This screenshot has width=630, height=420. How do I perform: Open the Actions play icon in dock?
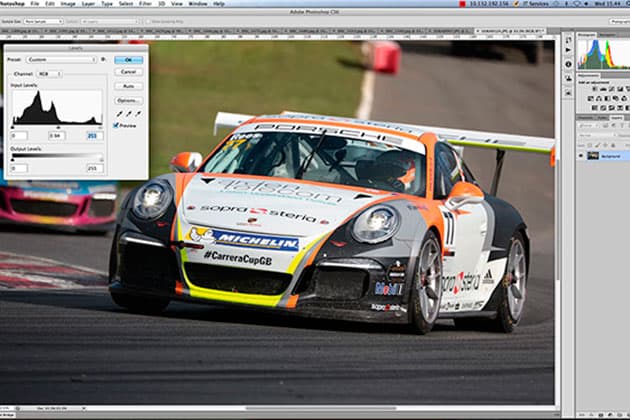[569, 50]
